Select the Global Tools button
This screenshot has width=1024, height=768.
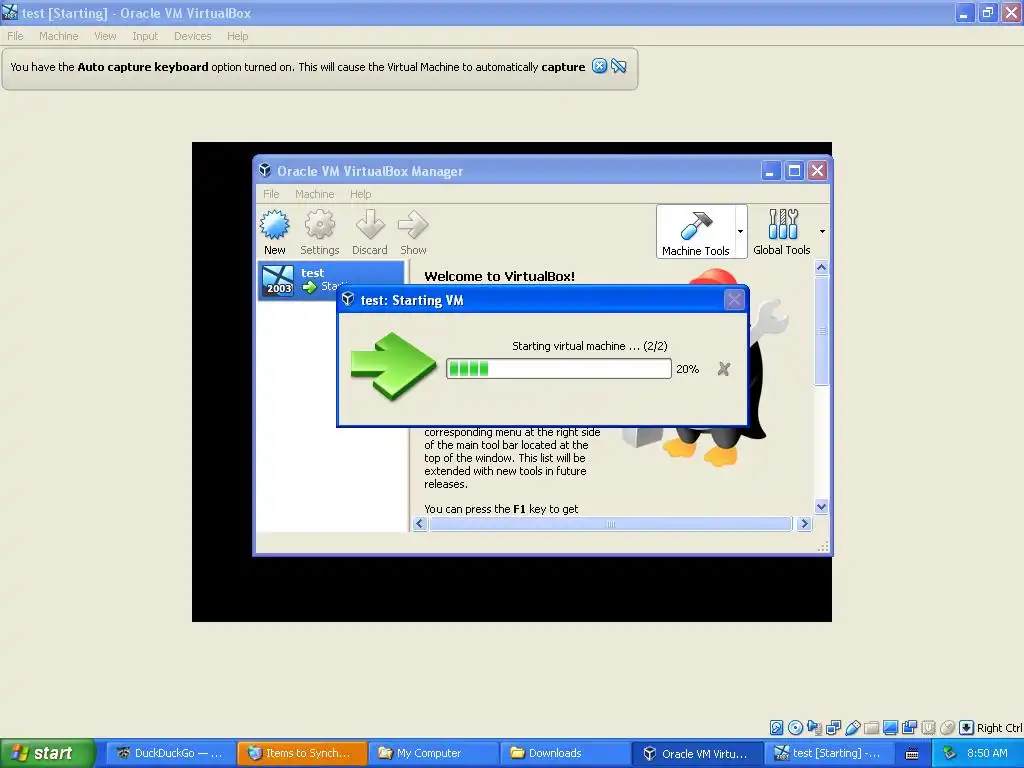coord(782,232)
